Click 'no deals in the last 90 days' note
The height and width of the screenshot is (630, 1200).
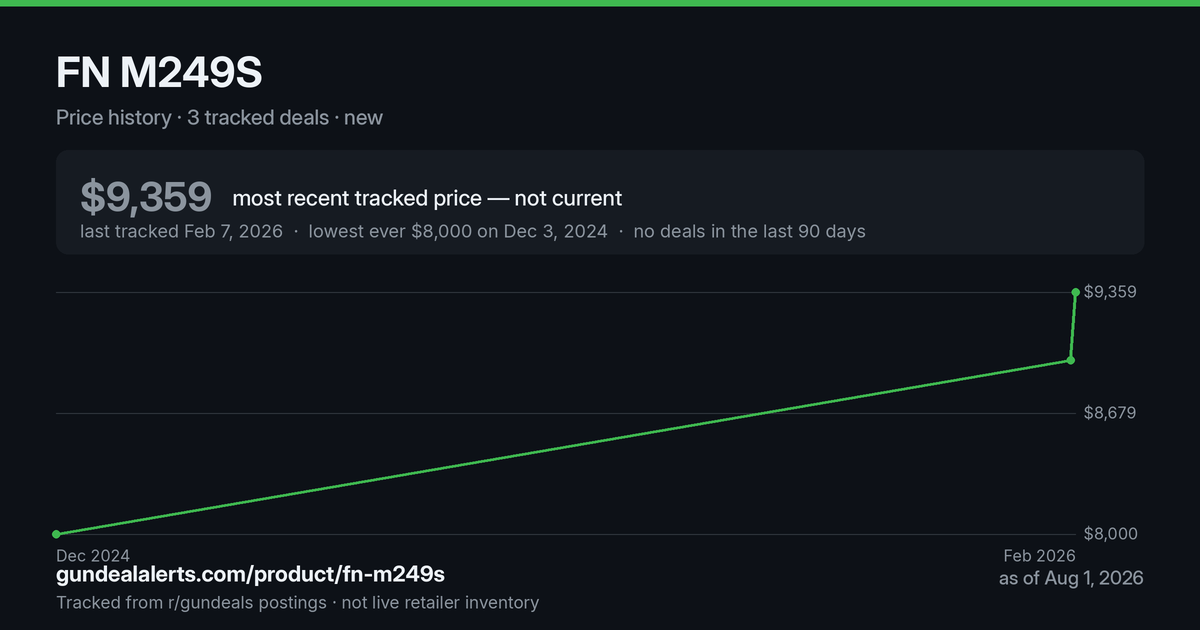point(750,231)
